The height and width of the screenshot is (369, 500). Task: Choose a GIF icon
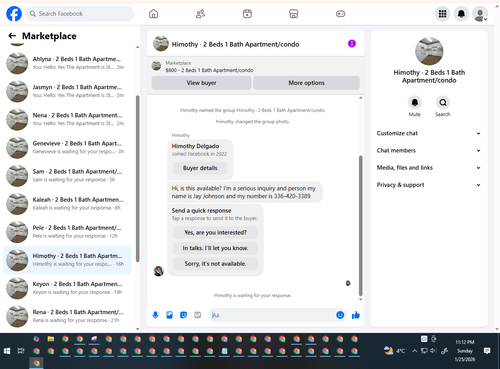pos(198,315)
